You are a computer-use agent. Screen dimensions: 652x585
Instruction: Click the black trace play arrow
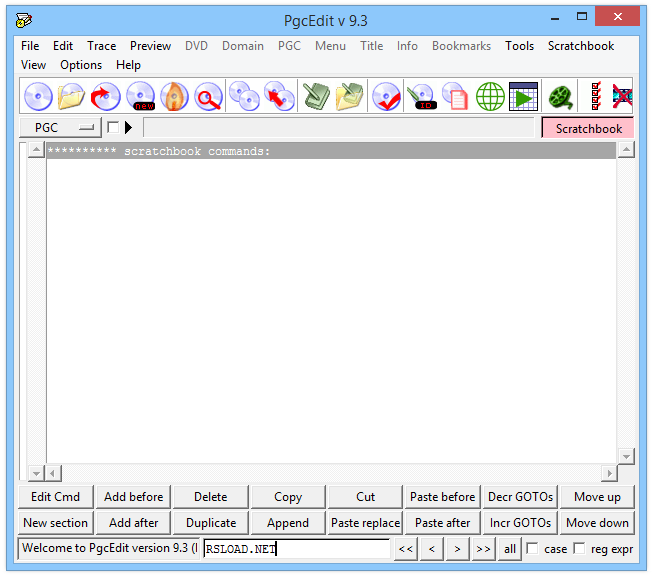[x=128, y=127]
